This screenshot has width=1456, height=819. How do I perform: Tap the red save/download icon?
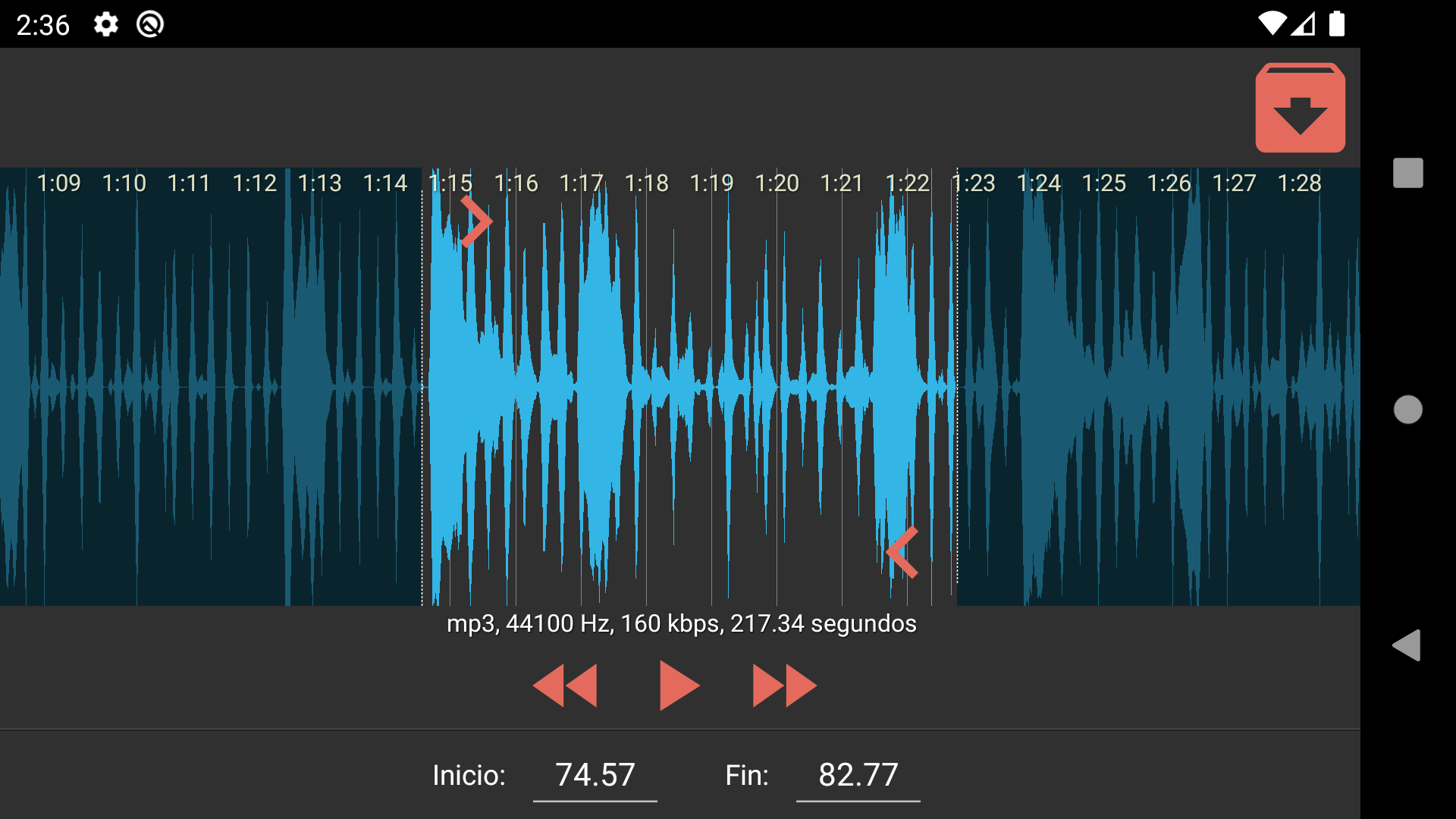pos(1300,108)
